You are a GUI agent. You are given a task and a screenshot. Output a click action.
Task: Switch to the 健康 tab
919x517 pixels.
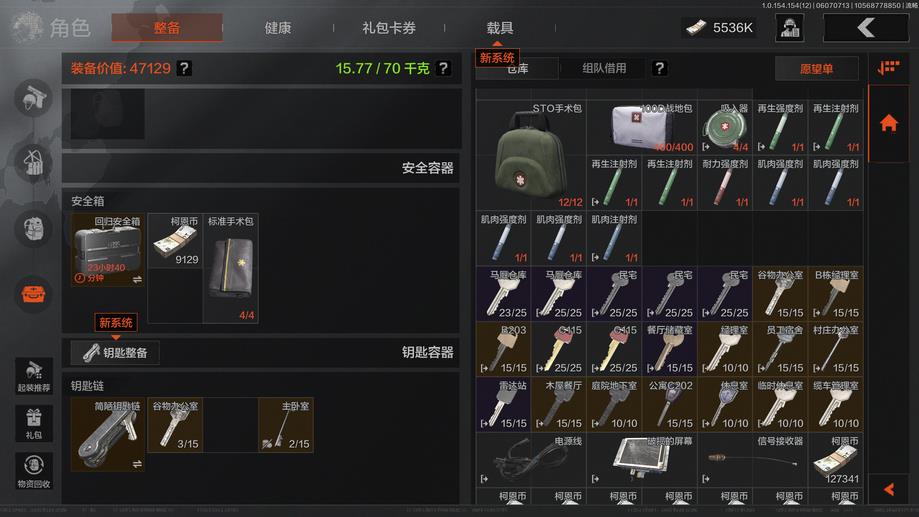278,28
